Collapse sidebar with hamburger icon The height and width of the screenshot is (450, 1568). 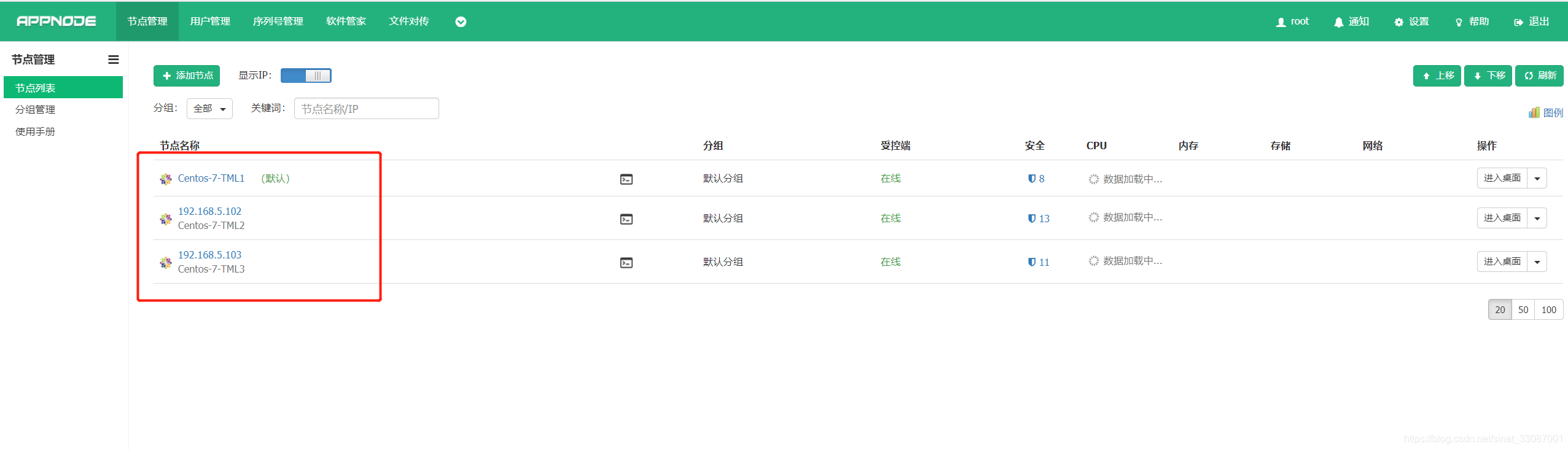coord(114,60)
